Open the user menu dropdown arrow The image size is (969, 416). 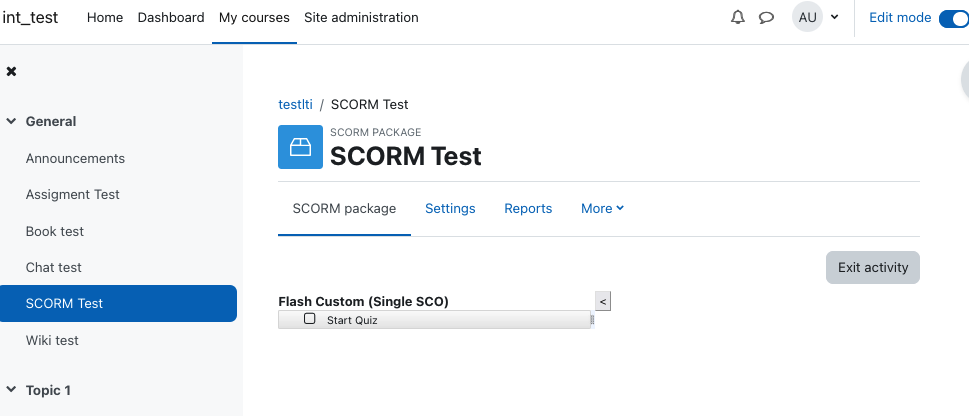[834, 17]
